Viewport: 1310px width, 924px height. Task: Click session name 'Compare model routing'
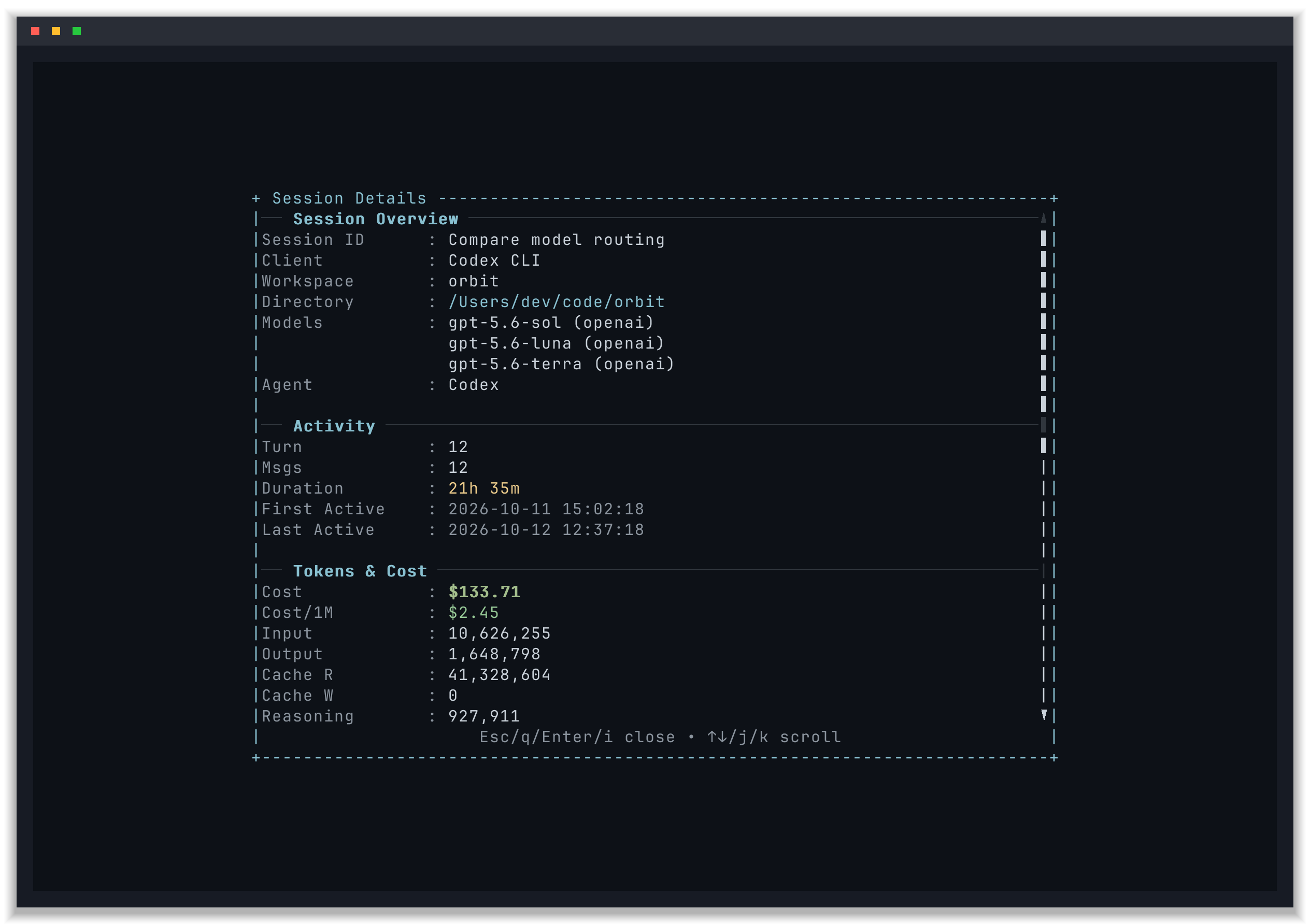(x=557, y=240)
